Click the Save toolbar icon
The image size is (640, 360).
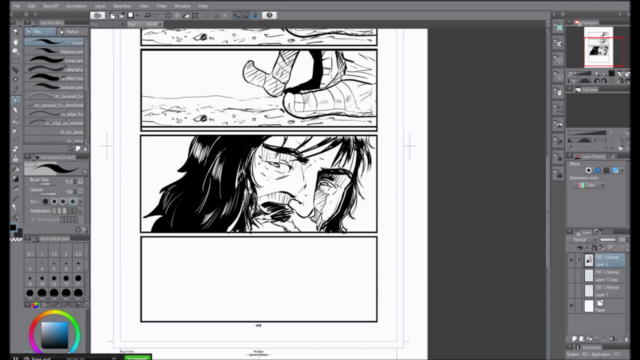(131, 16)
